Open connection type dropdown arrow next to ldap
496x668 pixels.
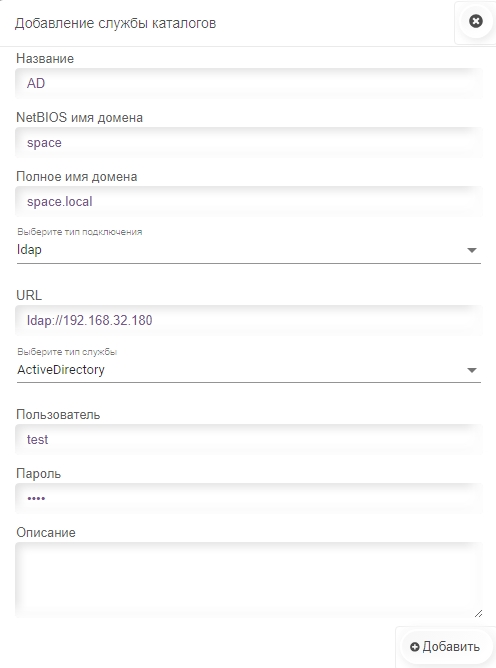click(471, 250)
